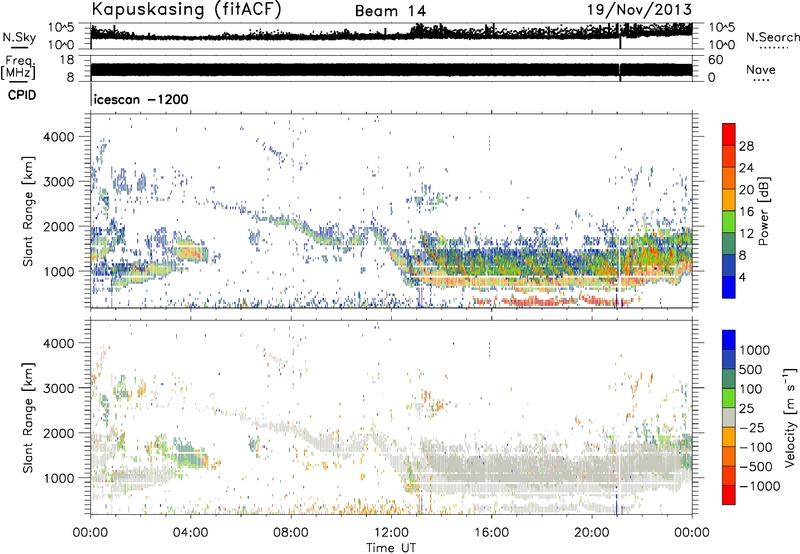800x554 pixels.
Task: Pick the red swatch above 28 dB
Action: [x=729, y=135]
